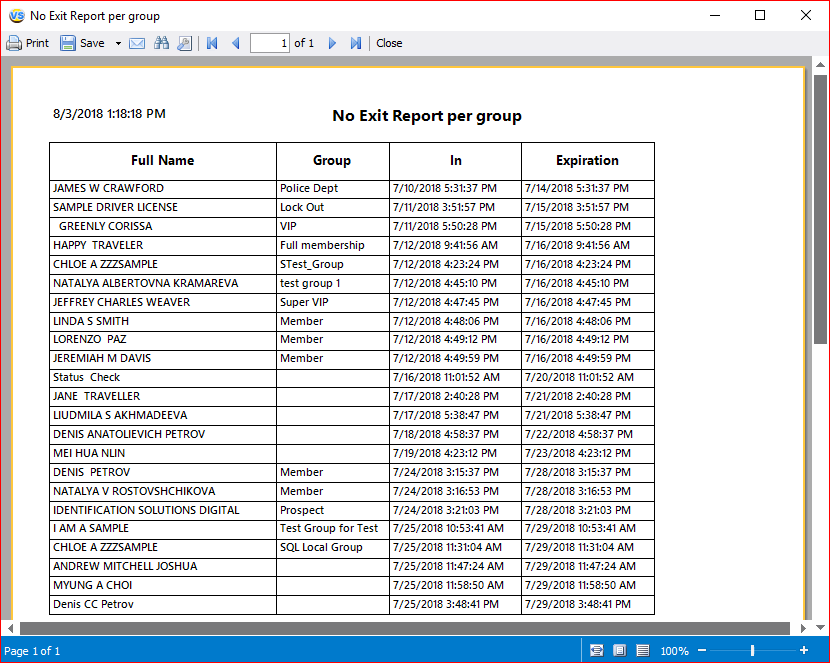Select first view mode icon in status bar
The width and height of the screenshot is (830, 663).
pyautogui.click(x=597, y=650)
